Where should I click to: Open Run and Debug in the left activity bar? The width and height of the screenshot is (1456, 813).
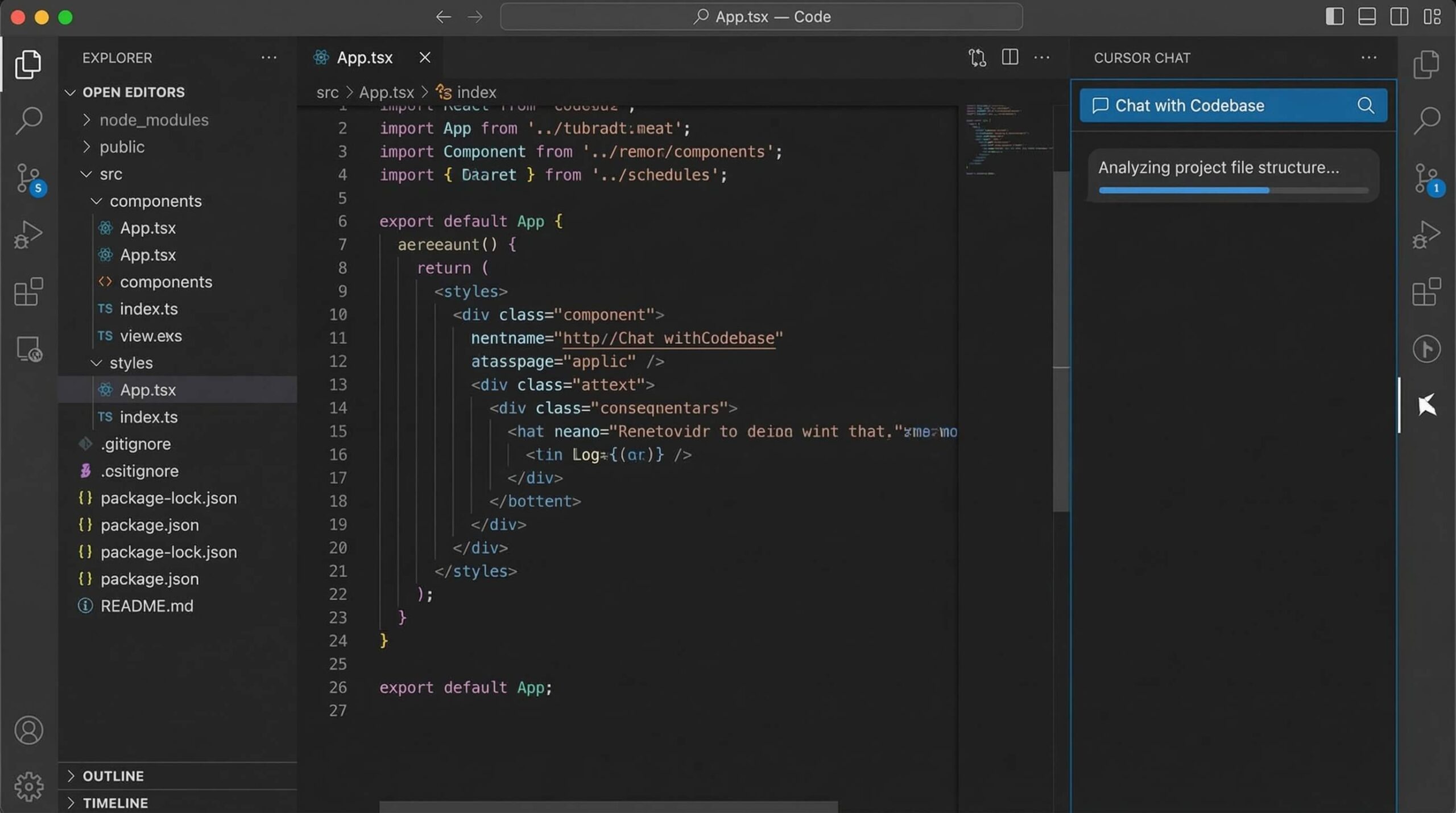(x=28, y=234)
